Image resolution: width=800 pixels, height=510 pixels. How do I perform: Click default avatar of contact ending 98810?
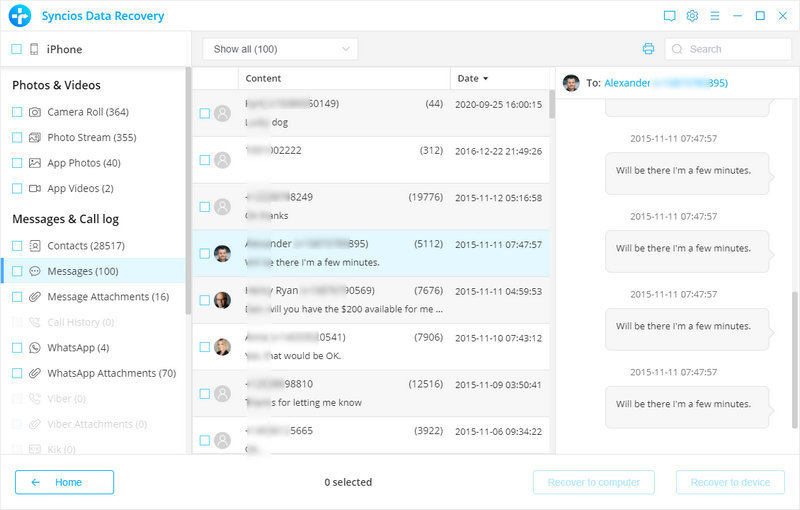222,394
